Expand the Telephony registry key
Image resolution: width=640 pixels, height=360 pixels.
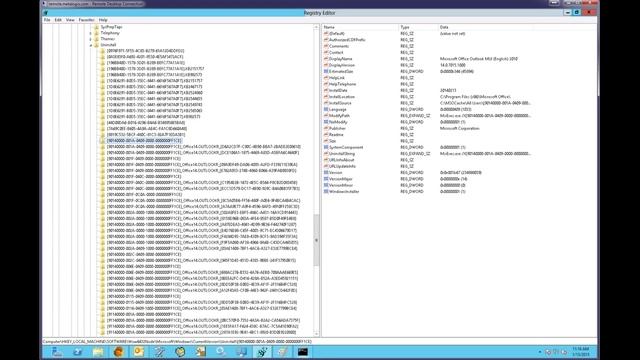91,33
